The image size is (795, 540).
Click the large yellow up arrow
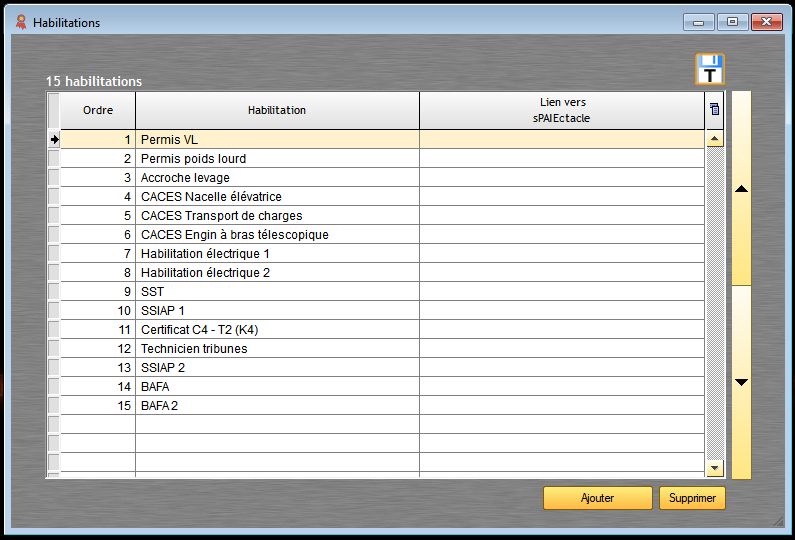(741, 188)
